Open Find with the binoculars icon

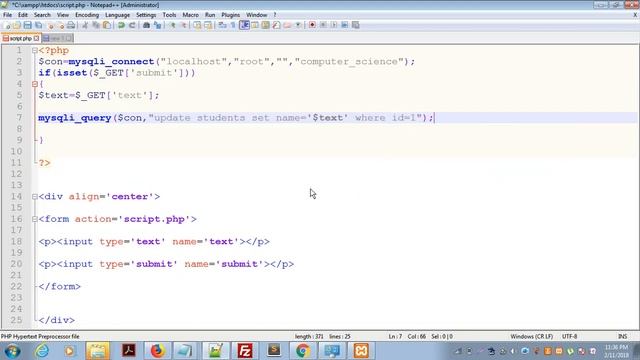tap(146, 25)
